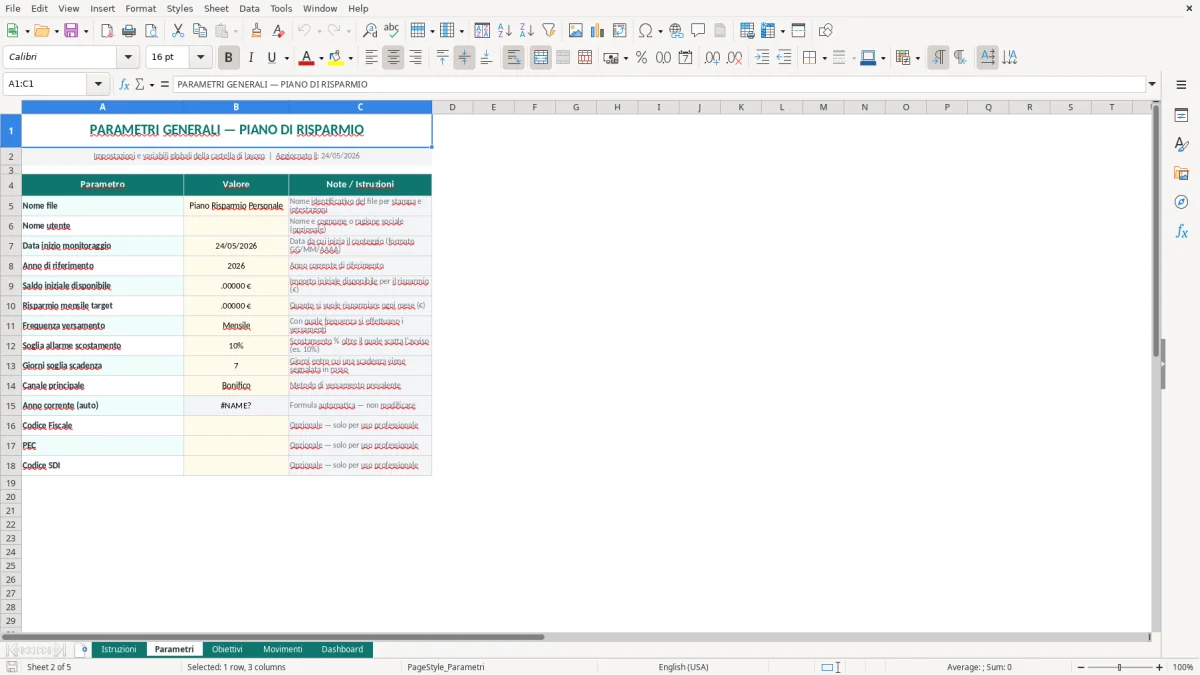Open the sidebar Navigator compass icon
Screen dimensions: 1200x675
click(1181, 202)
